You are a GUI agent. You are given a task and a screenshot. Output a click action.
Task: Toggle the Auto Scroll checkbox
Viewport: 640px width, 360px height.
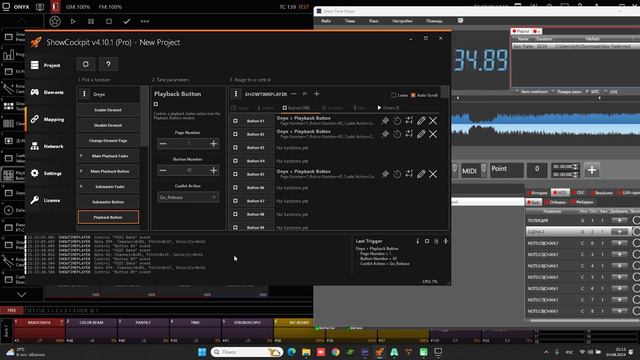coord(413,95)
